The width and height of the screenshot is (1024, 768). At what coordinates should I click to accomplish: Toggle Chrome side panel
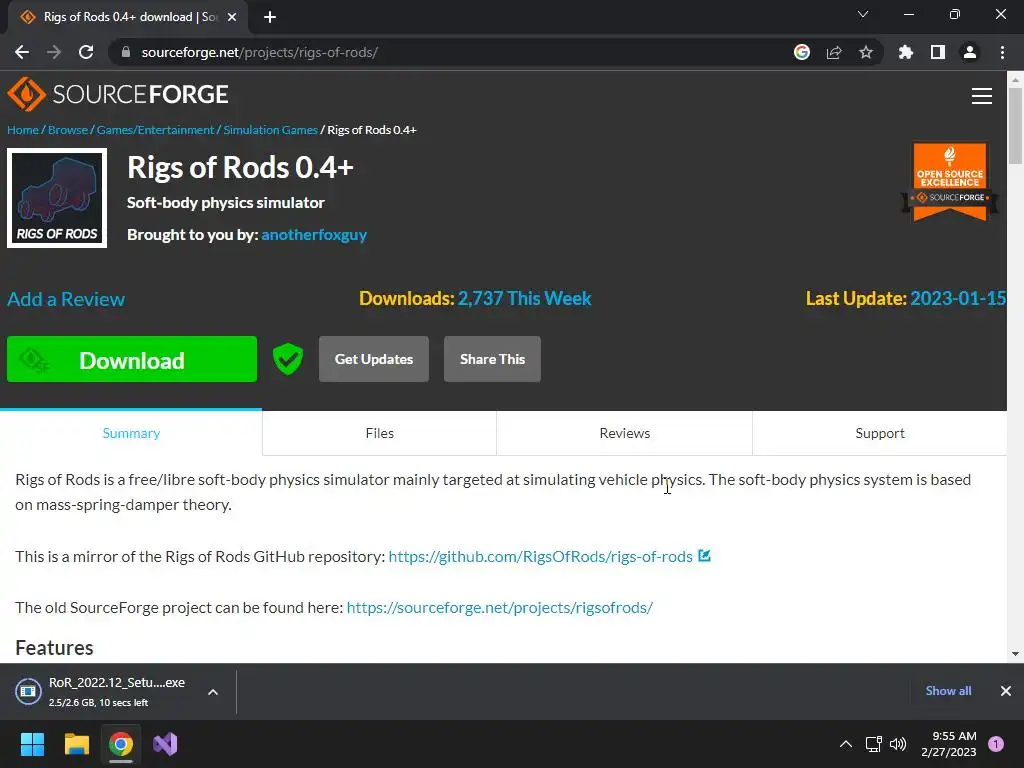click(938, 52)
